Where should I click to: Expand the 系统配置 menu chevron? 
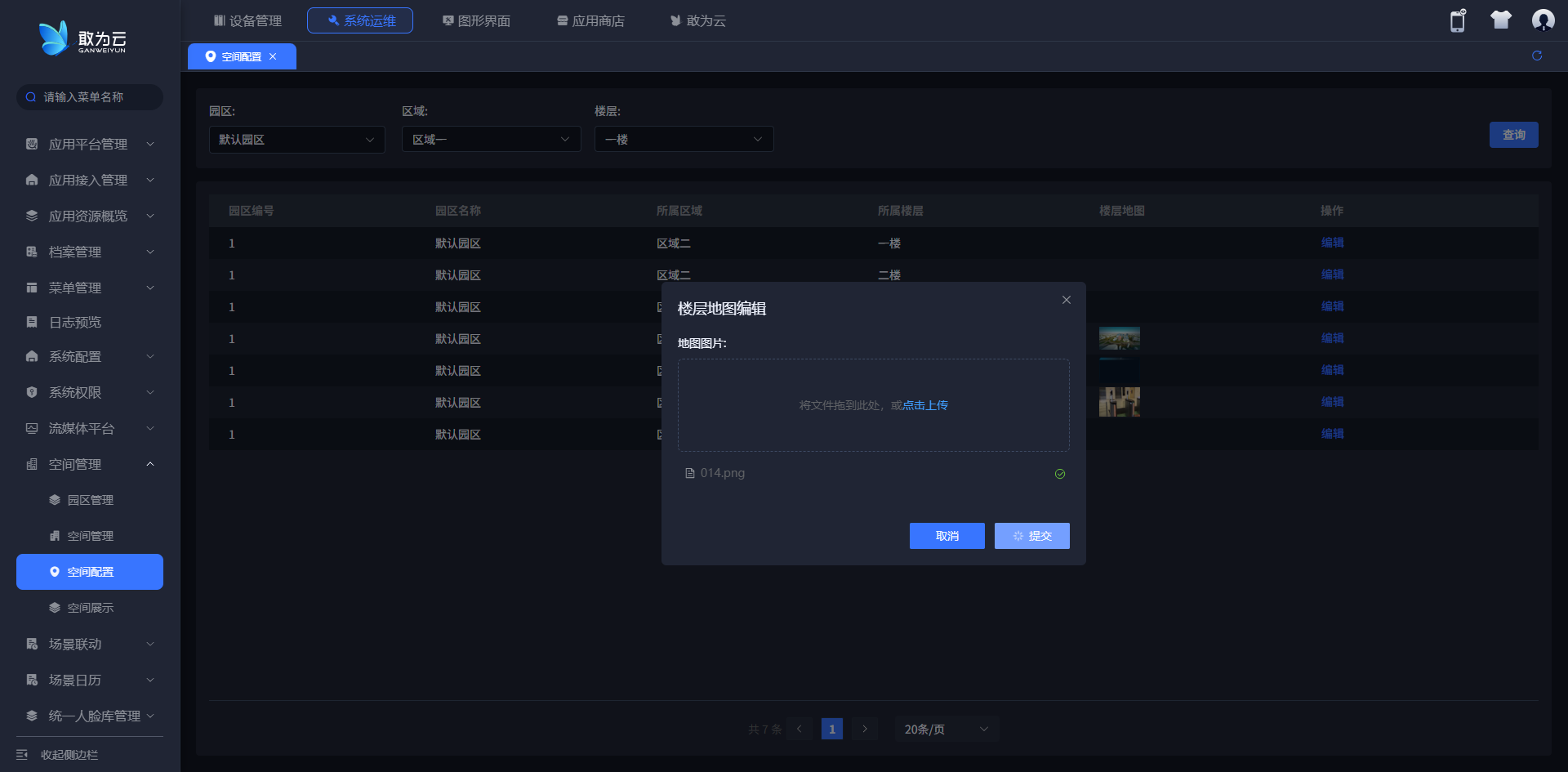pos(150,356)
